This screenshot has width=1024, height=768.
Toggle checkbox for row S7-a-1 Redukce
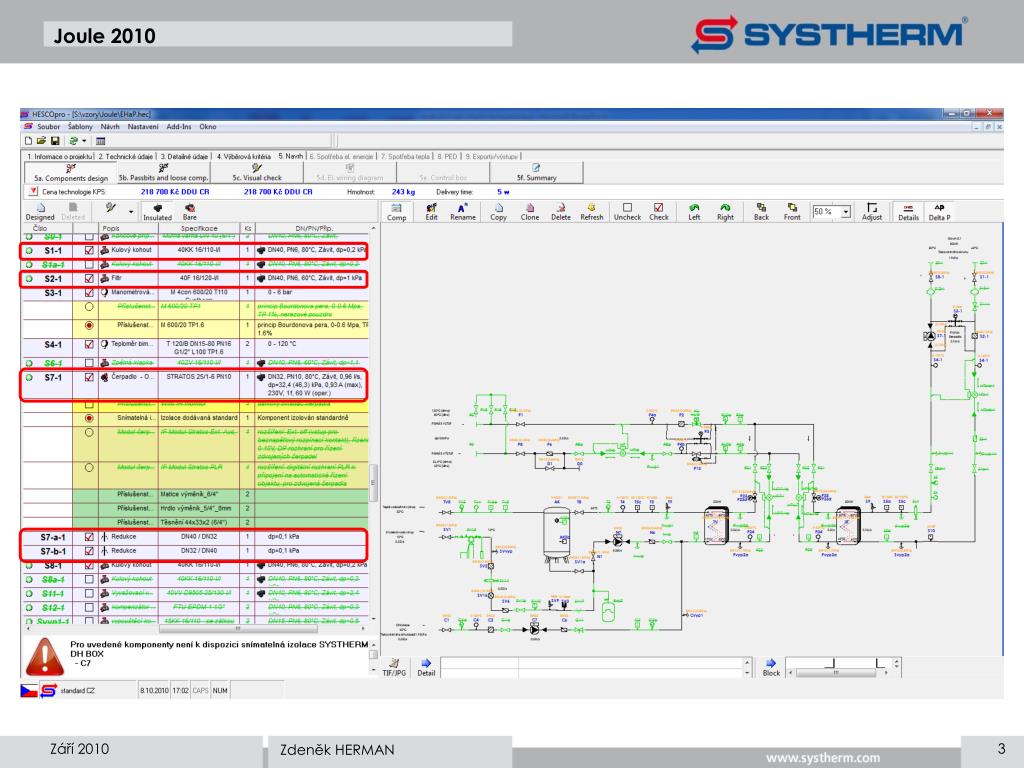coord(89,537)
